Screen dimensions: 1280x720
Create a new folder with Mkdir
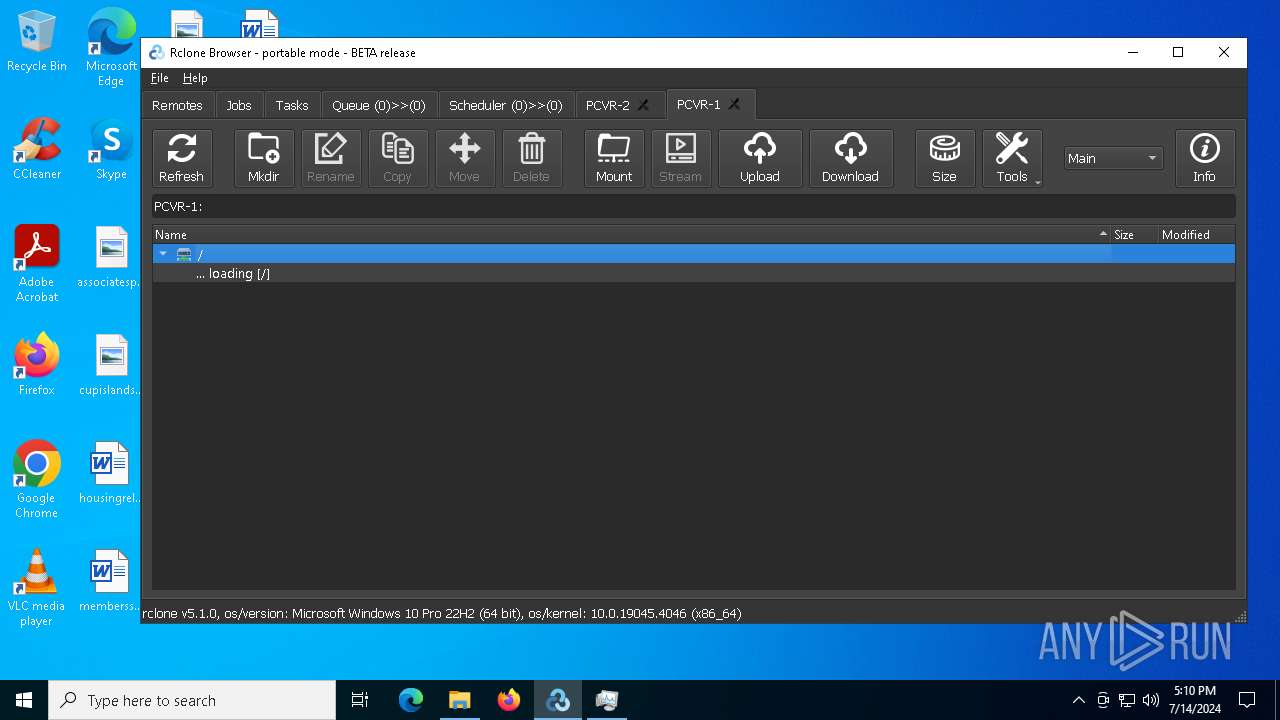tap(264, 158)
